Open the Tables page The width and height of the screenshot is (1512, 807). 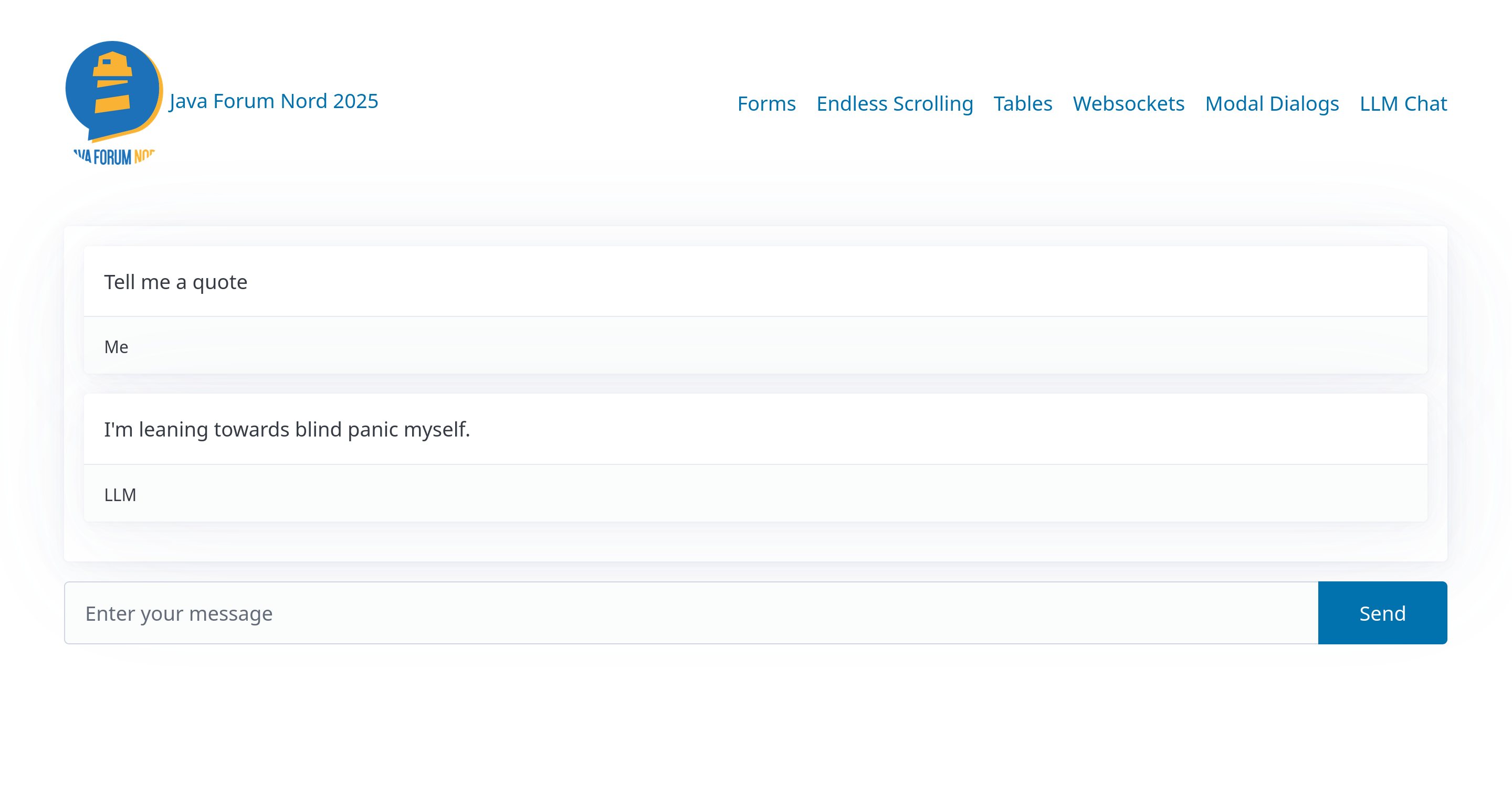[1023, 103]
